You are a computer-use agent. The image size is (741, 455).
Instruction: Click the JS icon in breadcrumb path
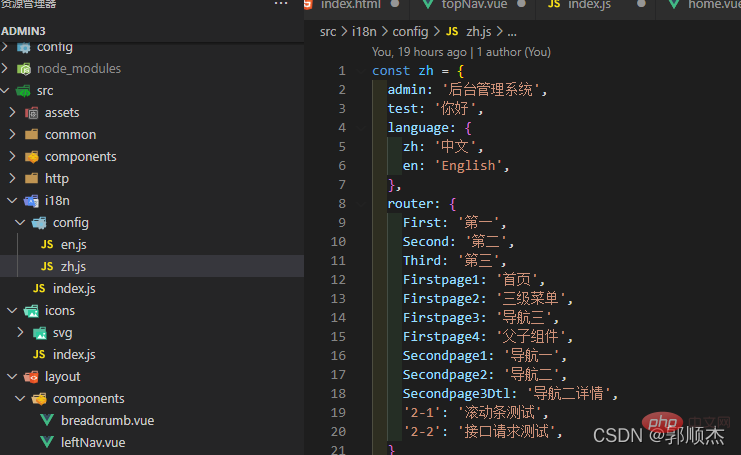point(452,32)
